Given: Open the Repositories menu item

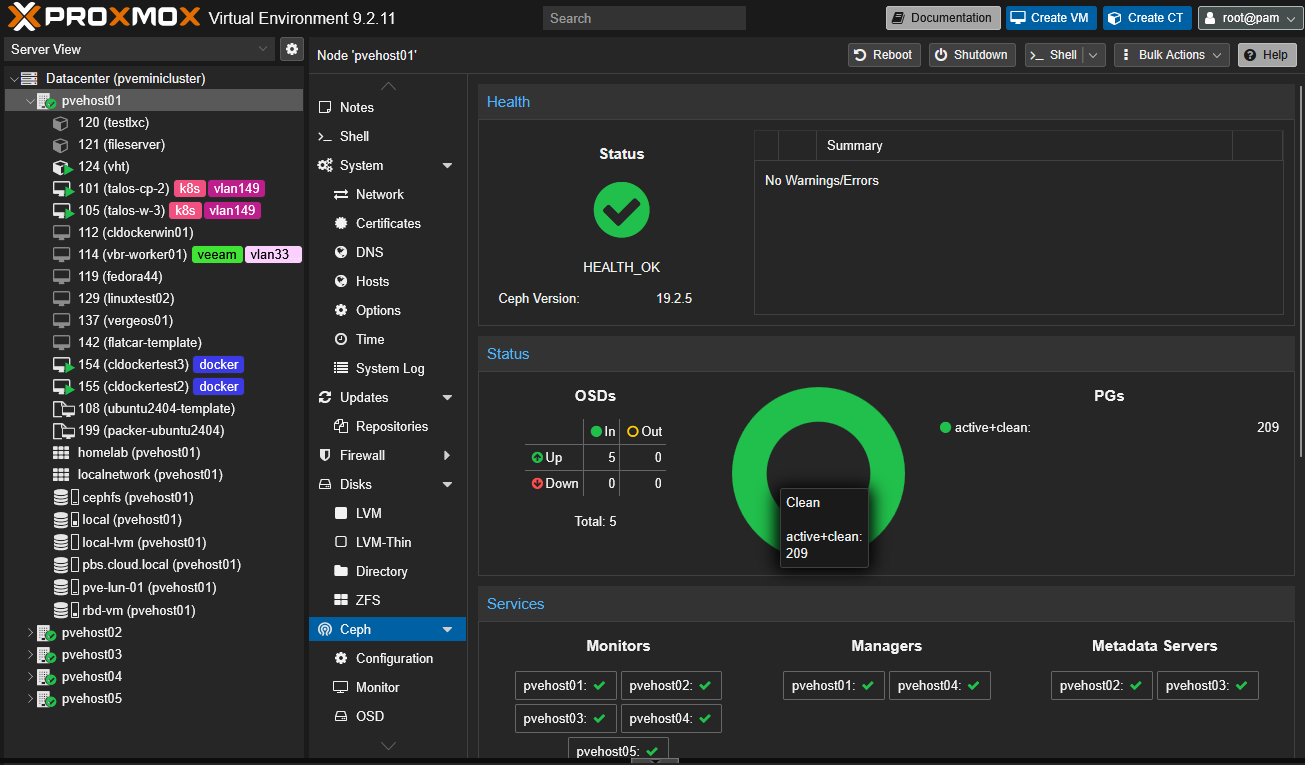Looking at the screenshot, I should point(388,426).
